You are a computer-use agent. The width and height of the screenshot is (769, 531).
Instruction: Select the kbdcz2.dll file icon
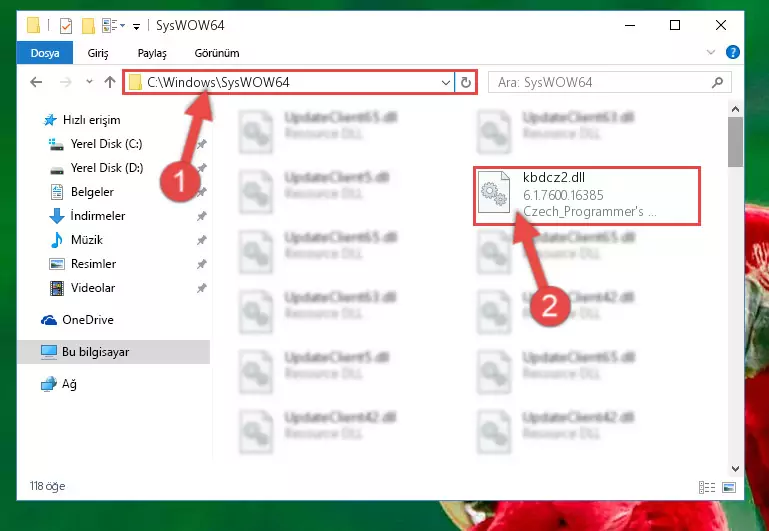[494, 192]
